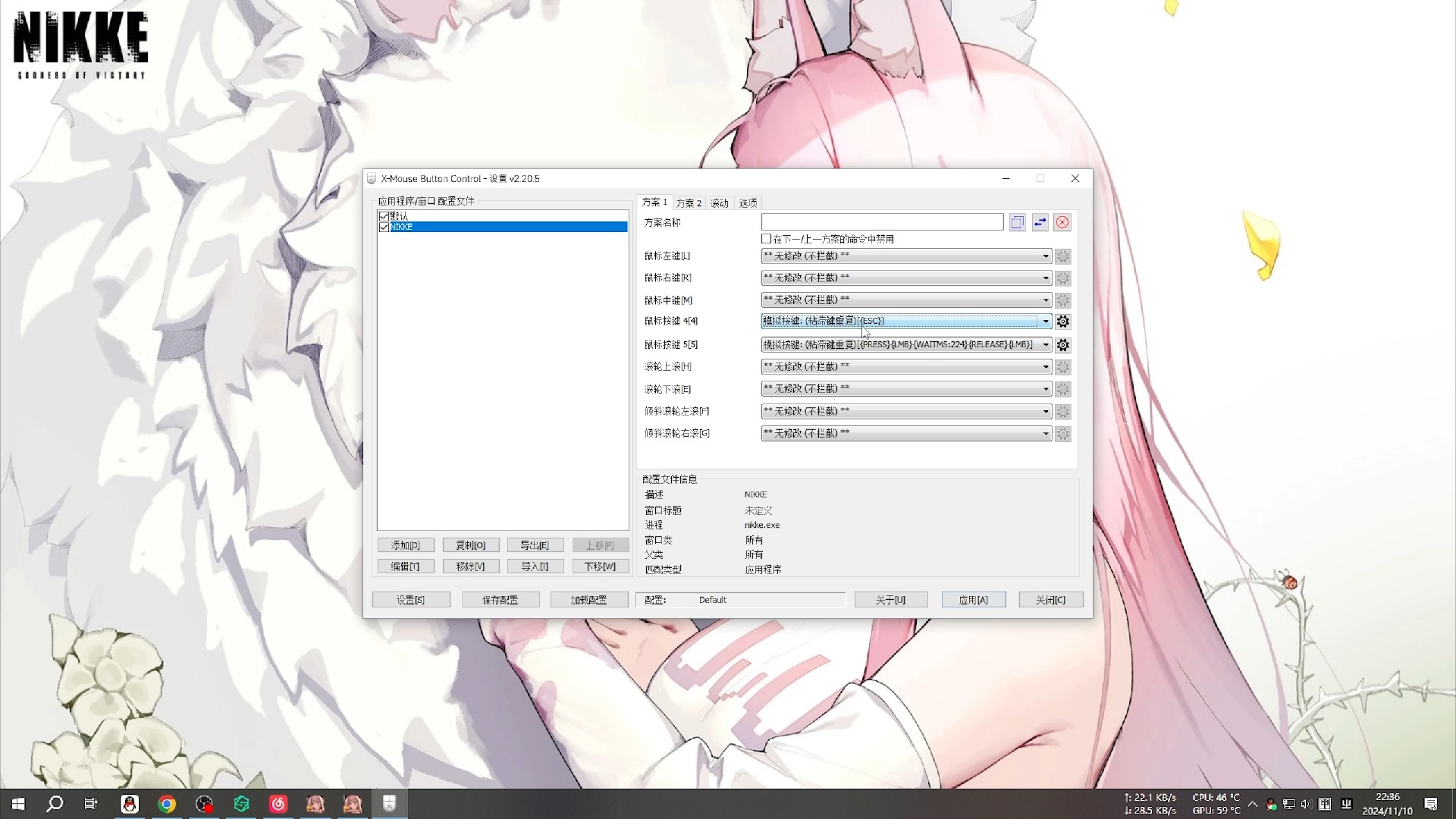The image size is (1456, 819).
Task: Open the 倾斜滚轮左滚[F] action dropdown
Action: click(x=906, y=412)
